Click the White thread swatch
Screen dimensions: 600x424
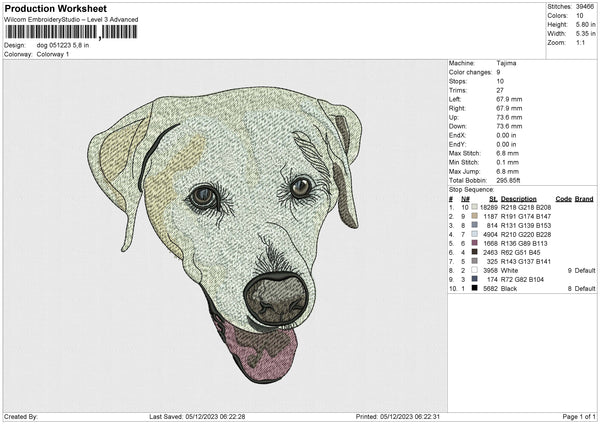[474, 270]
